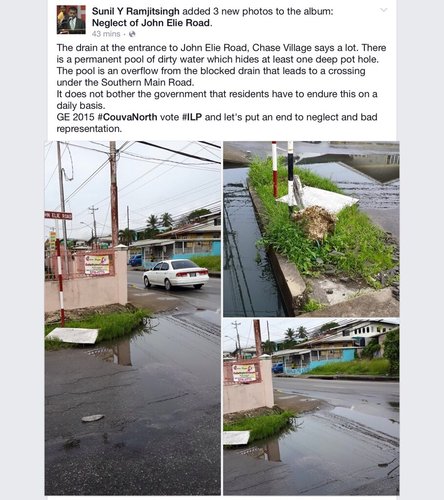444x500 pixels.
Task: Open the post options chevron menu
Action: click(384, 10)
